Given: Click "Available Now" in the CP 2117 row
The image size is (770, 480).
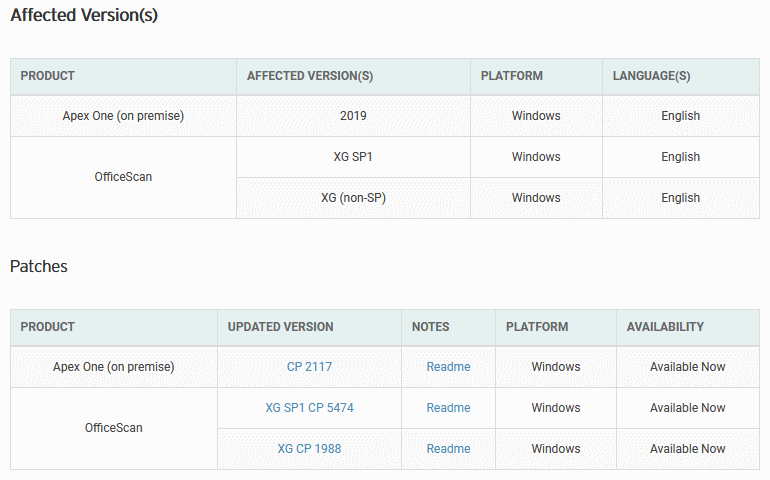Looking at the screenshot, I should [688, 367].
